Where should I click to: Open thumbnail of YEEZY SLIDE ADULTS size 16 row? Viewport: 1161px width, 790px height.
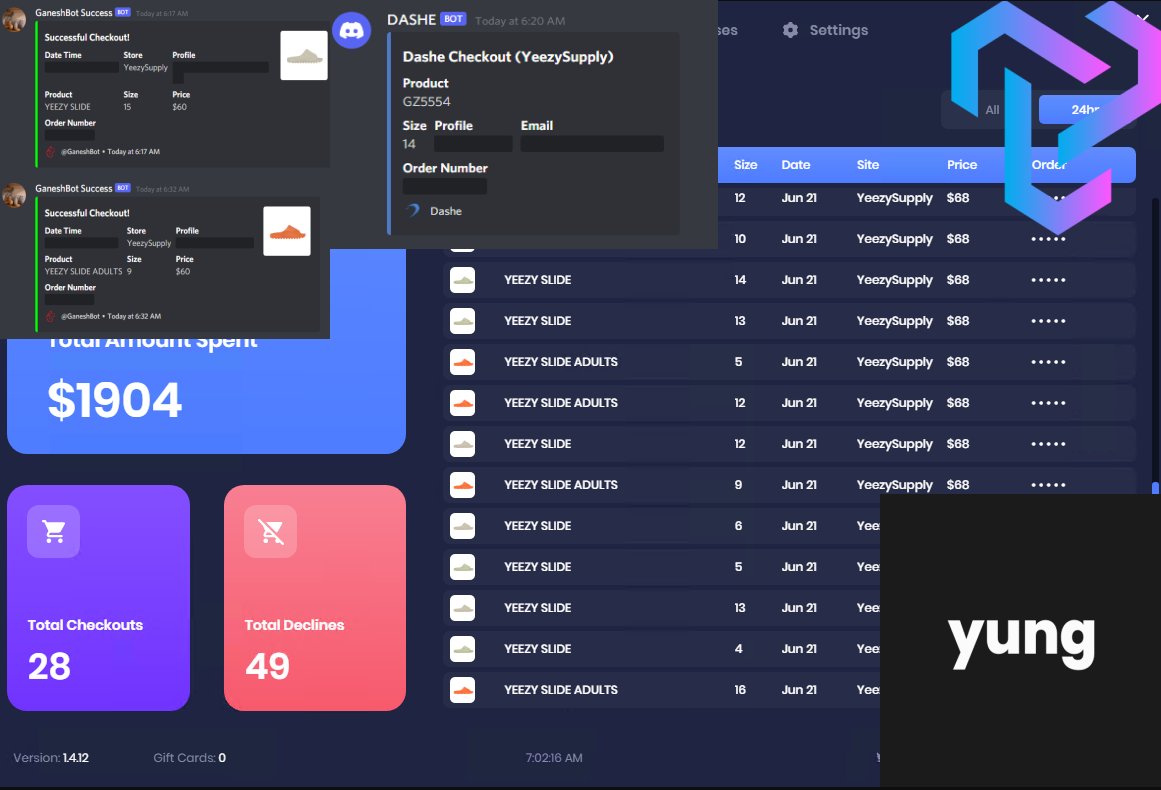click(463, 690)
